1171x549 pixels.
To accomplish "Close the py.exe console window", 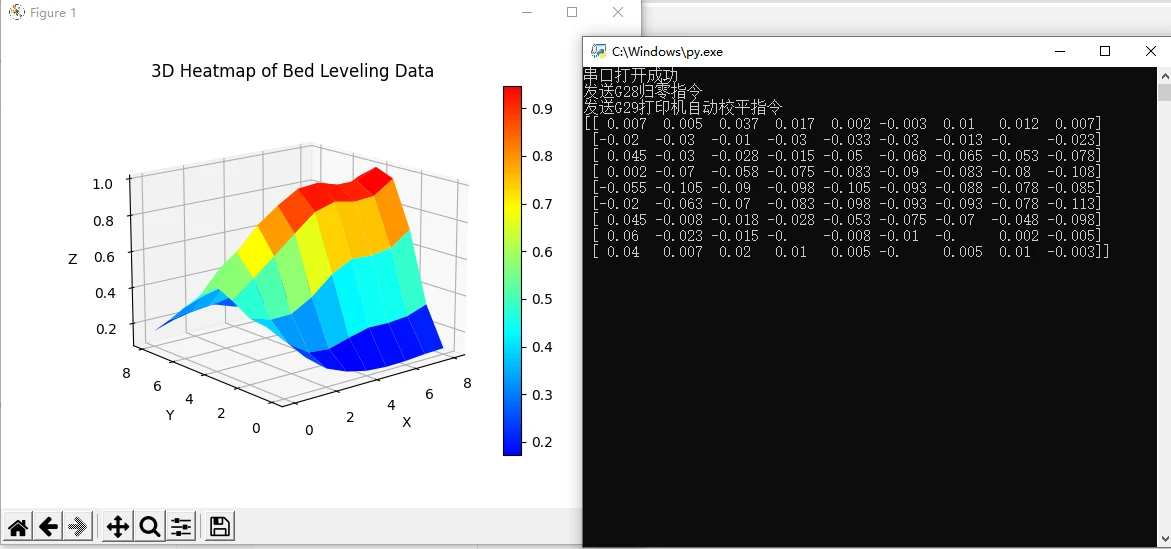I will [x=1151, y=51].
